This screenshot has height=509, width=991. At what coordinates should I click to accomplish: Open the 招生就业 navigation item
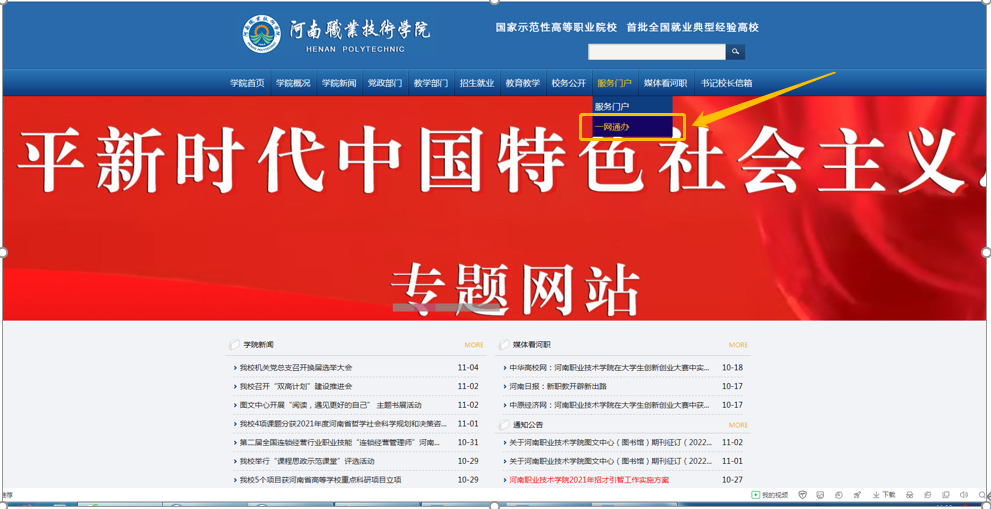coord(477,83)
